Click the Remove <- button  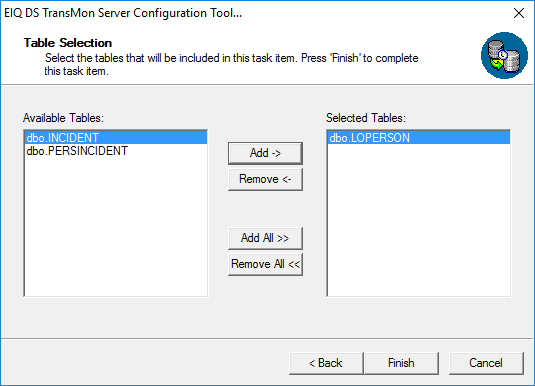(x=265, y=179)
